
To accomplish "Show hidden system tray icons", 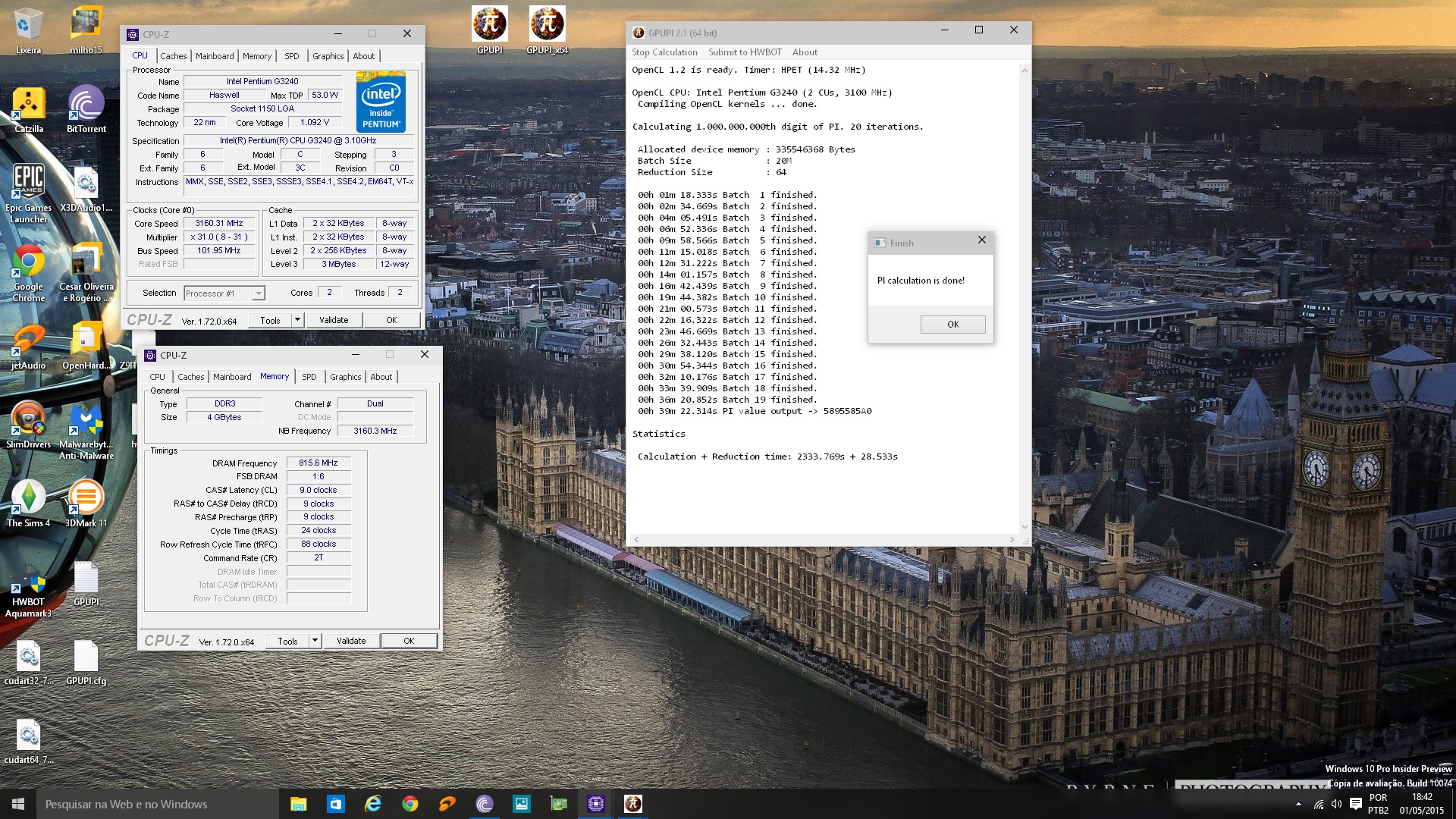I will click(x=1298, y=804).
